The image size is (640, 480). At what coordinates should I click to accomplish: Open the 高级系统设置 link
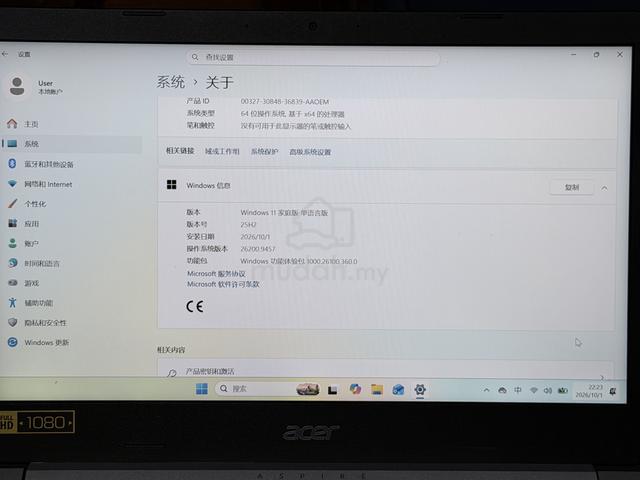(310, 152)
